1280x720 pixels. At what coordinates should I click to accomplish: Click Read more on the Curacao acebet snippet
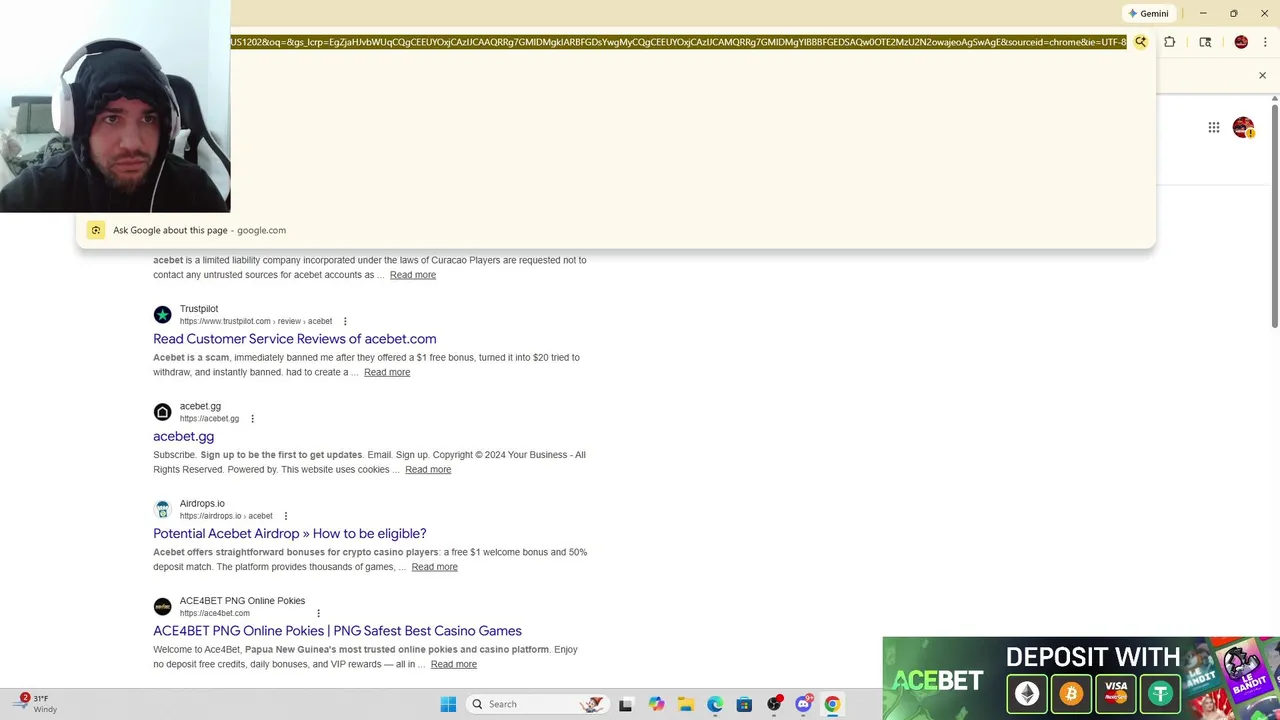point(413,275)
